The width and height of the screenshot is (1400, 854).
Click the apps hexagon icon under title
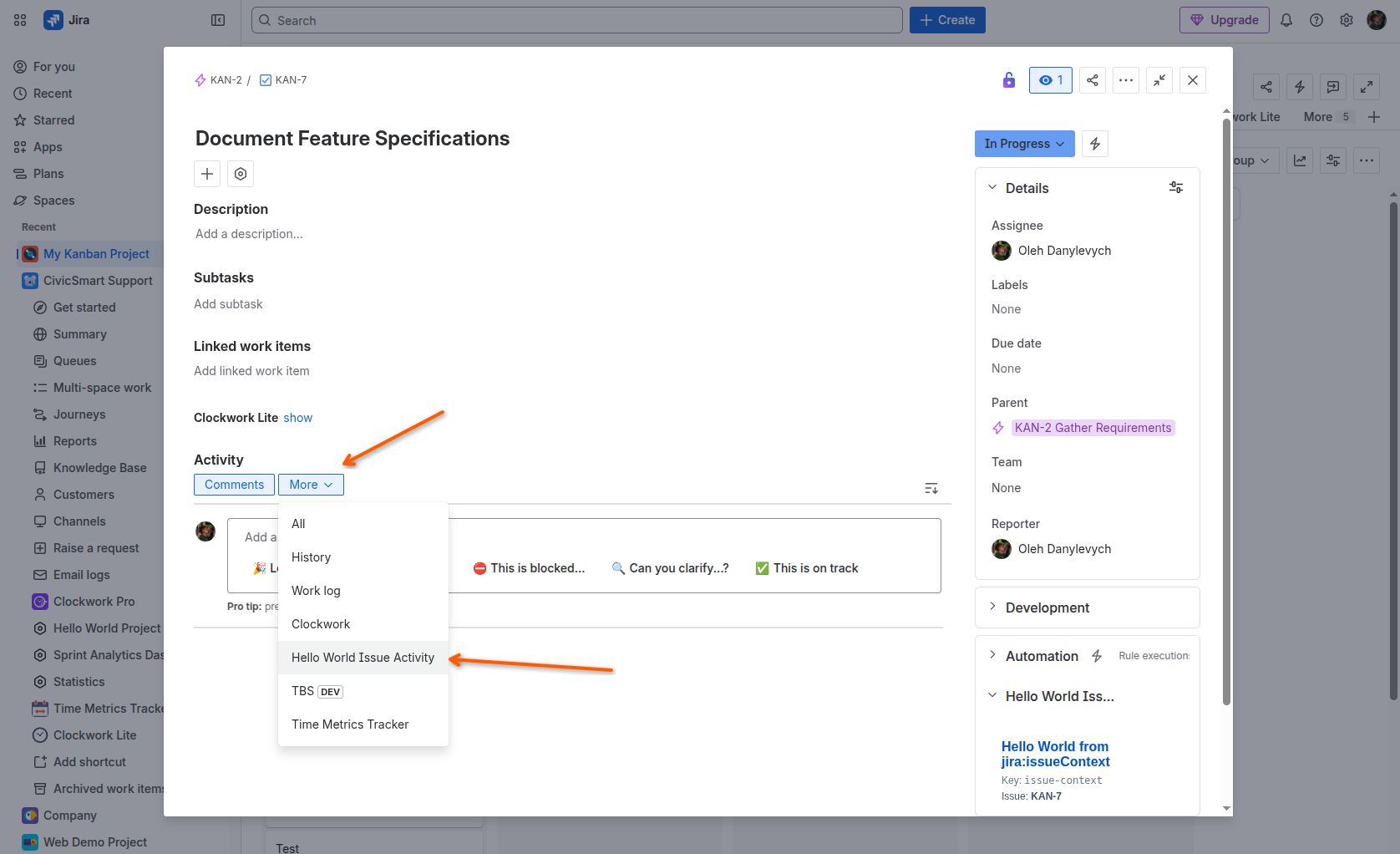click(241, 174)
